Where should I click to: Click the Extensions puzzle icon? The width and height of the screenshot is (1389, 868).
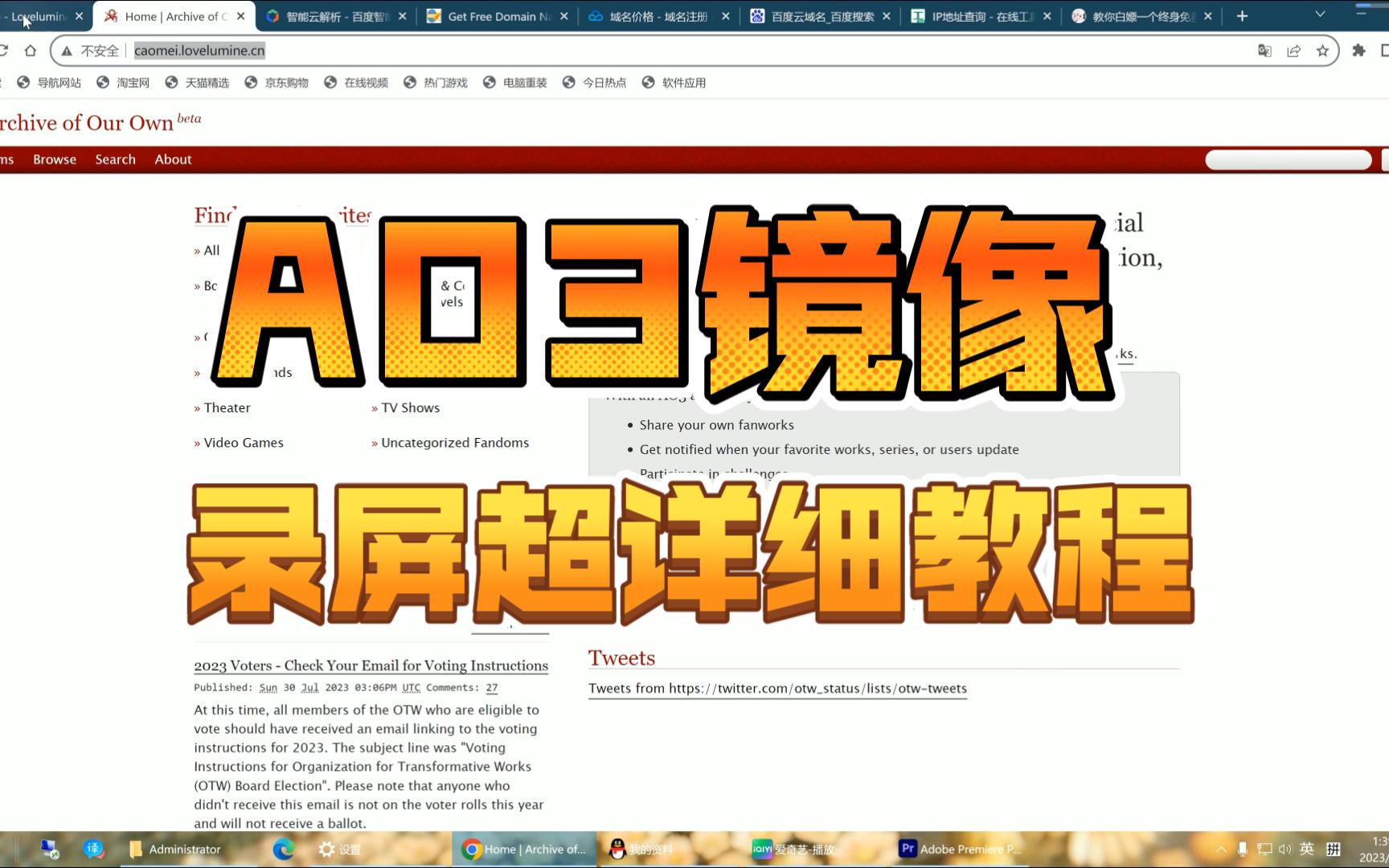click(x=1358, y=51)
